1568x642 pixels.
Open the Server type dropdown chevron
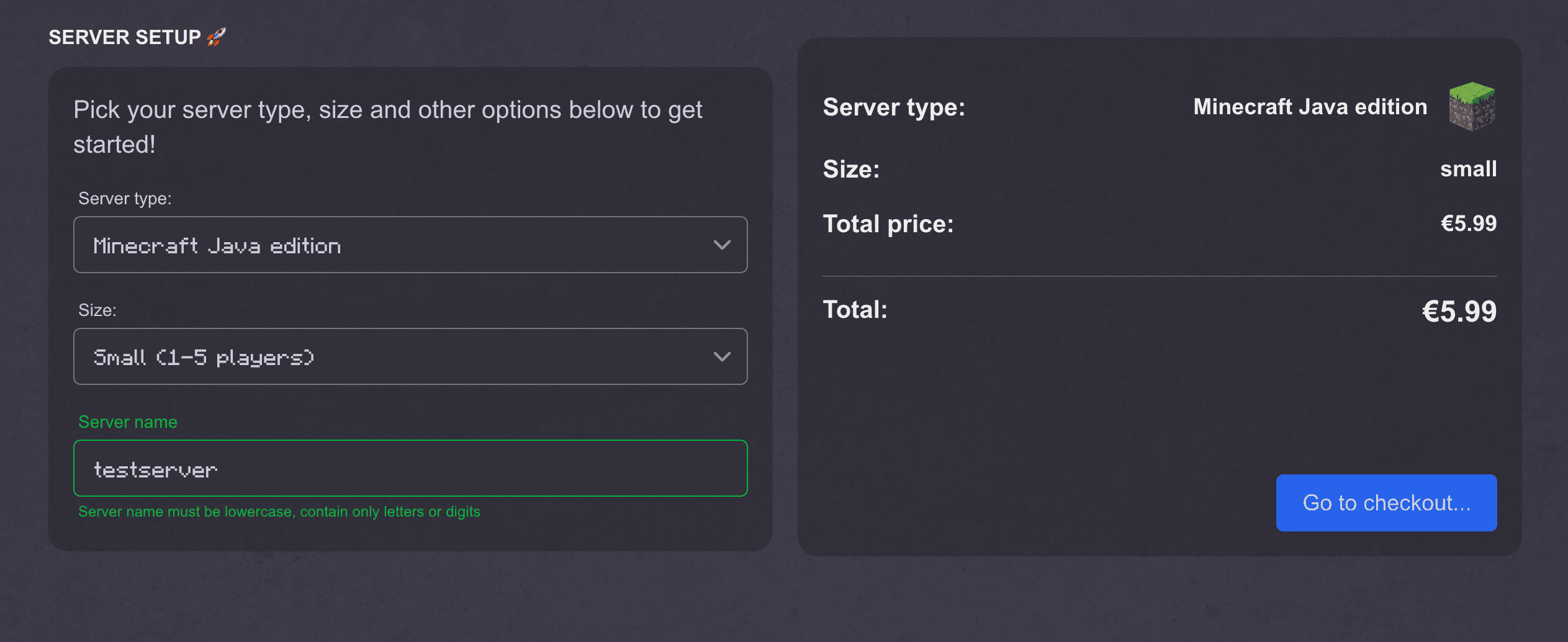click(x=721, y=245)
